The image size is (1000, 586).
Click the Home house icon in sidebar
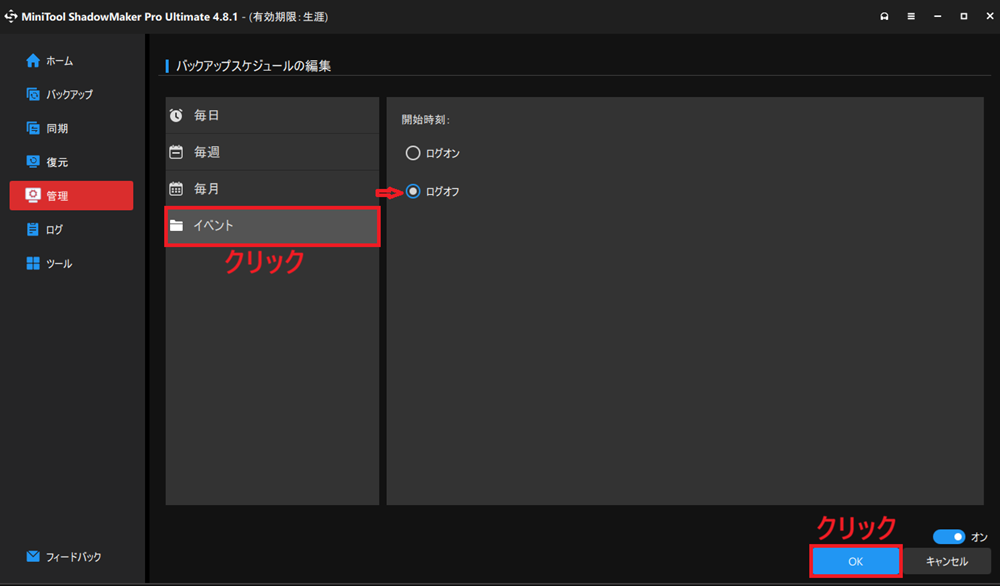click(33, 61)
